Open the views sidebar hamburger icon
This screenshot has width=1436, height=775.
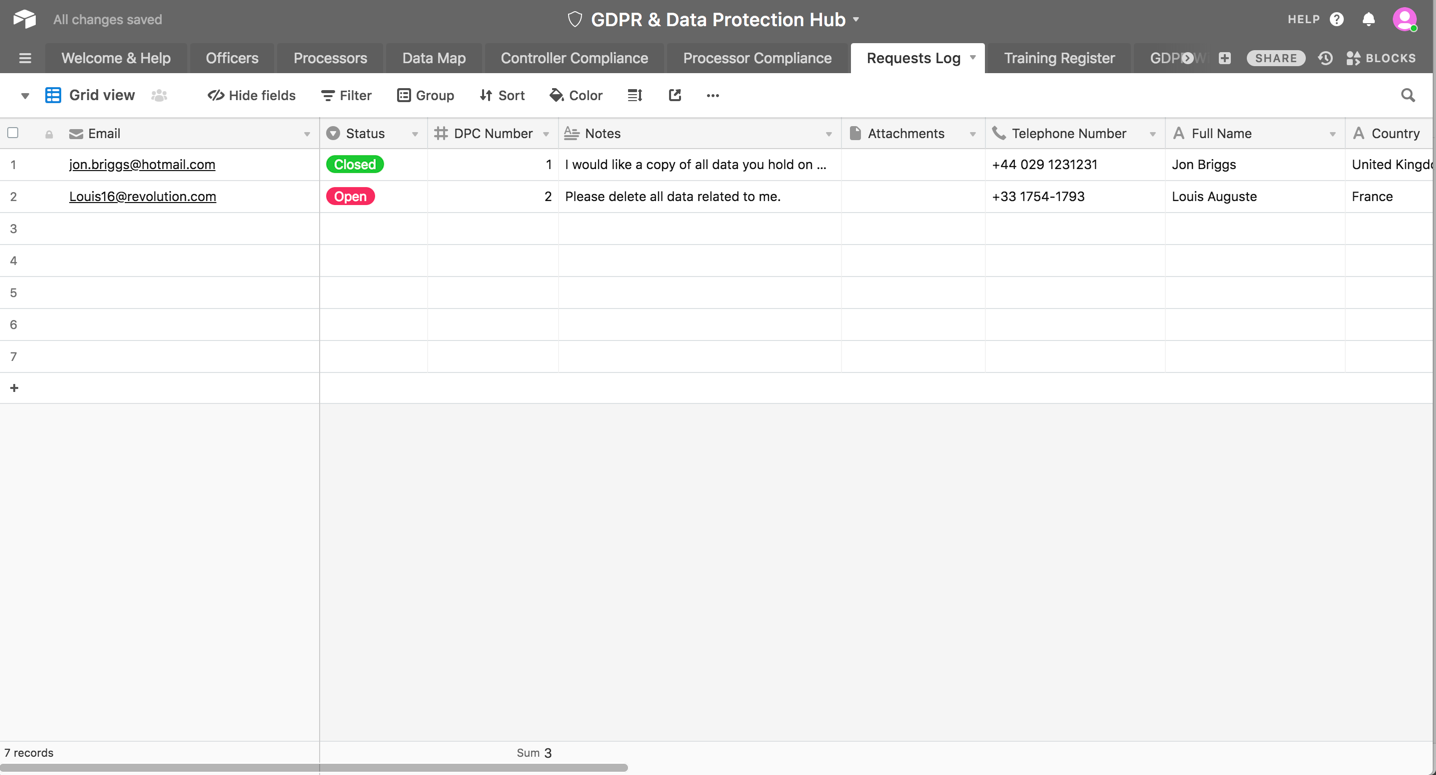tap(25, 58)
